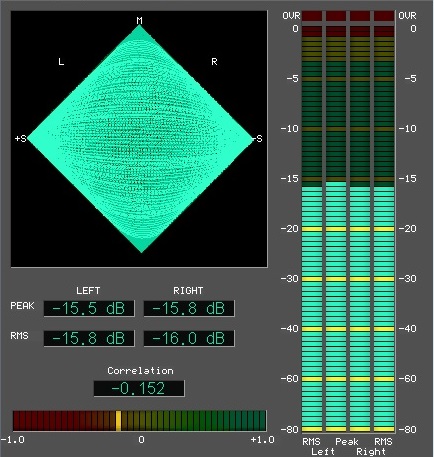The image size is (434, 457).
Task: Click the 0 label under correlation bar
Action: (141, 440)
